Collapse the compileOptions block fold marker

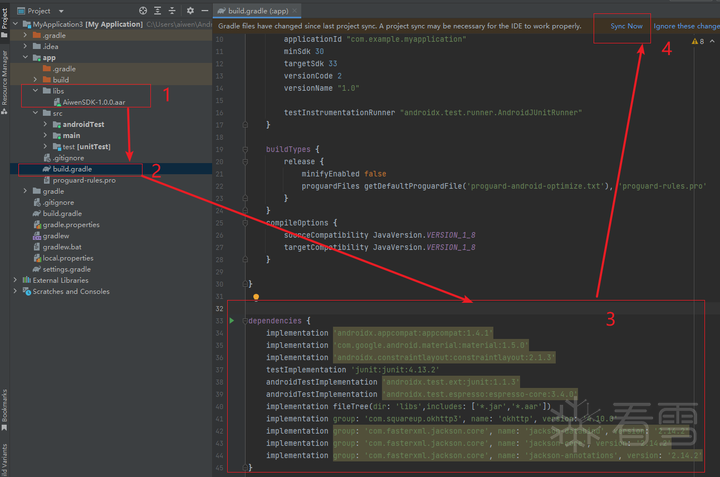(x=245, y=223)
